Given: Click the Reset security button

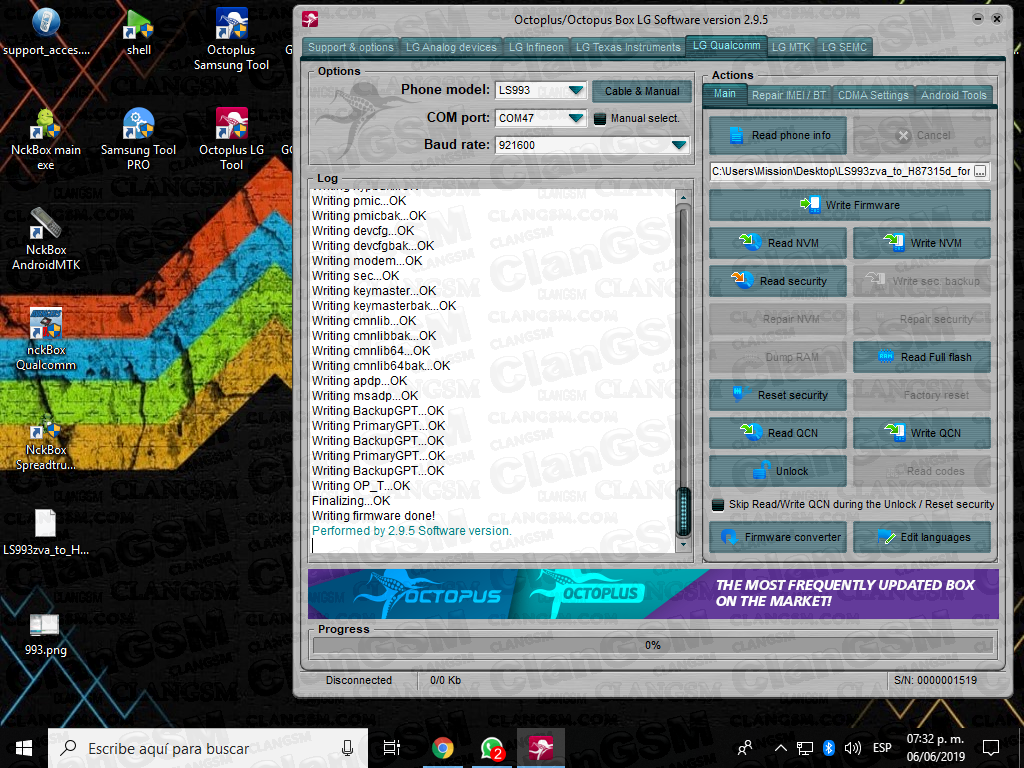Looking at the screenshot, I should pos(778,395).
